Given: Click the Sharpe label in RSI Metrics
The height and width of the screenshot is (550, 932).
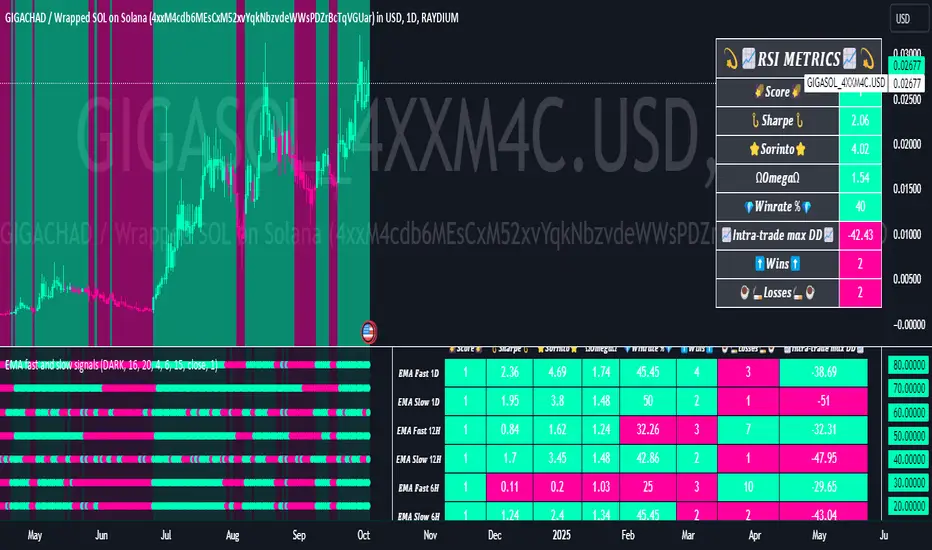Looking at the screenshot, I should (x=777, y=121).
